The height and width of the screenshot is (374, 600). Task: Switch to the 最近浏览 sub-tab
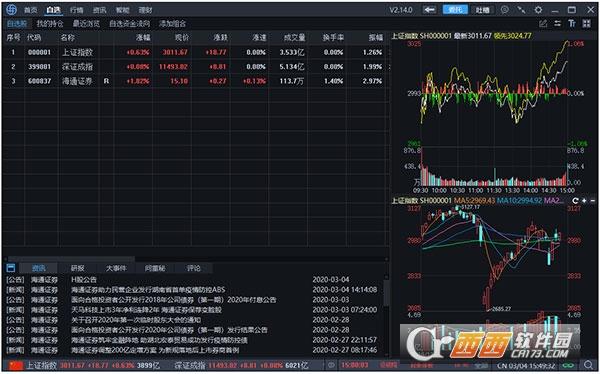pos(86,24)
